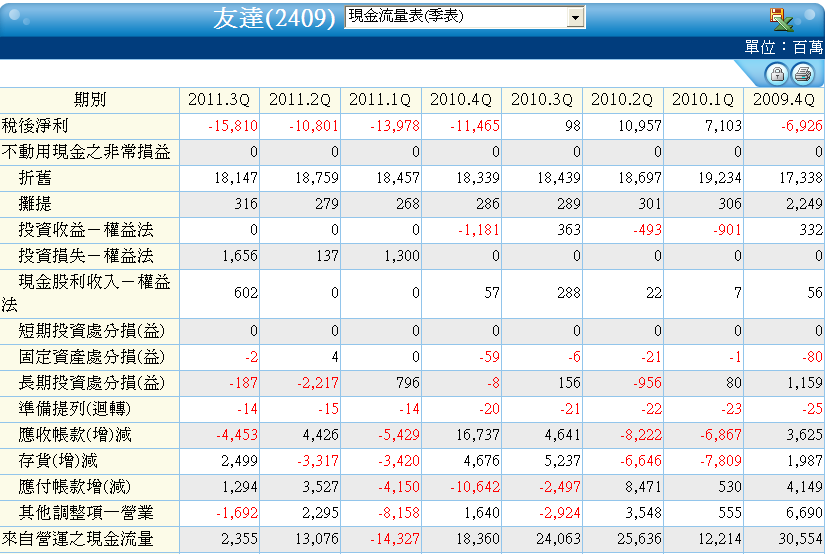Click the 25,636 operating cash flow value
Screen dimensions: 827x554
coord(639,539)
